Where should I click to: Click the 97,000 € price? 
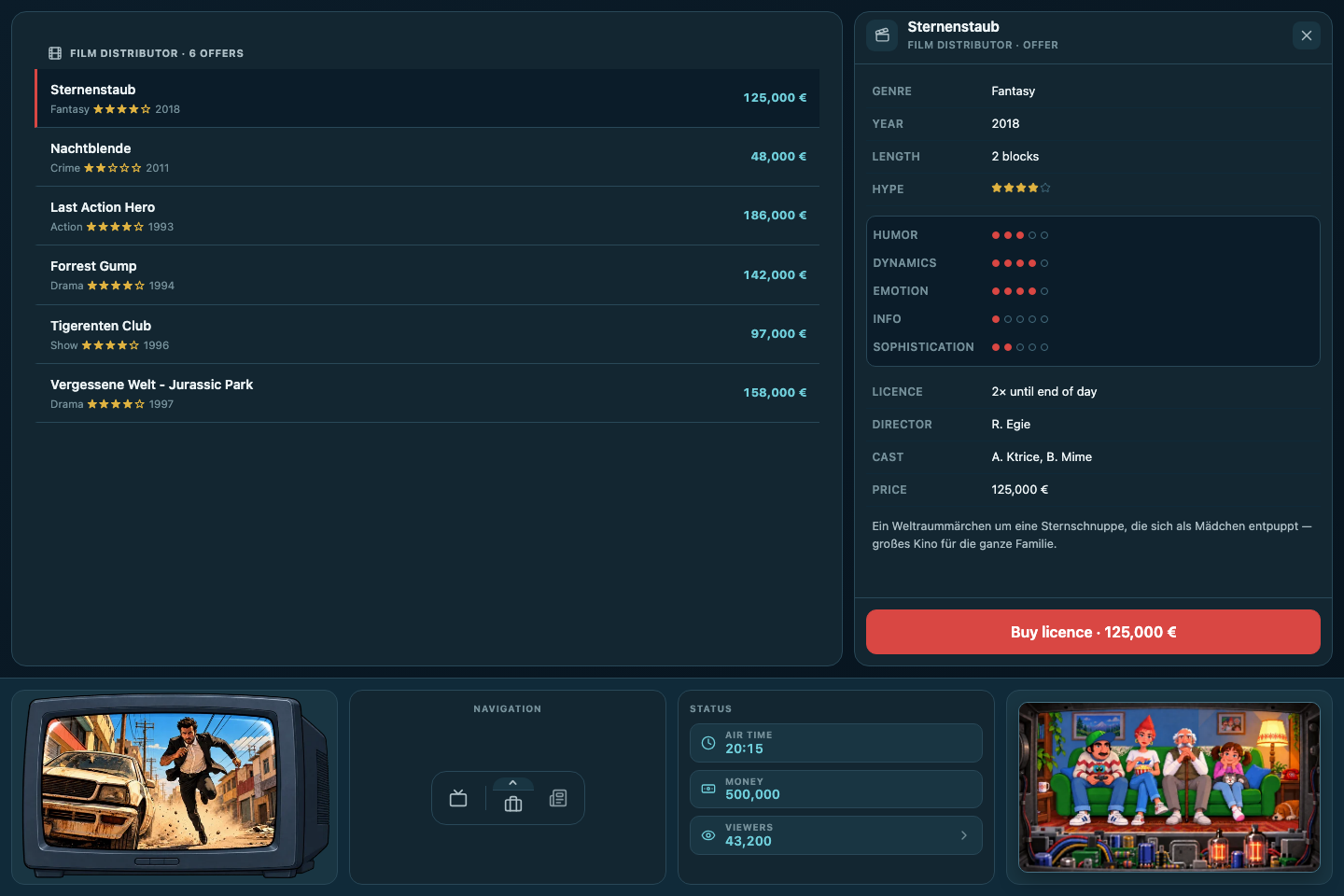778,334
